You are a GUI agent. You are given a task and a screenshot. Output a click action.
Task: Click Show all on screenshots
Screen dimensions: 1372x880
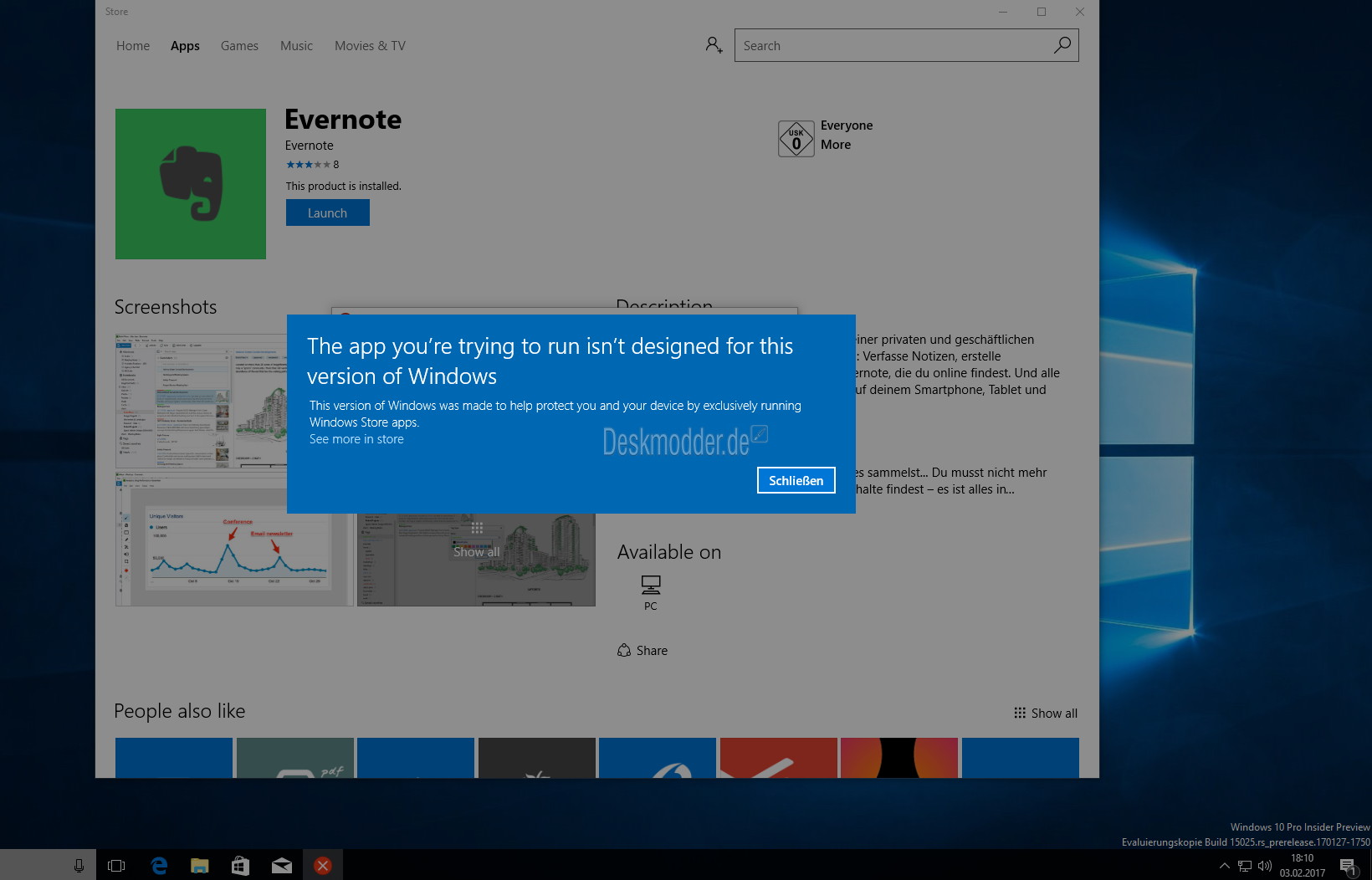476,541
